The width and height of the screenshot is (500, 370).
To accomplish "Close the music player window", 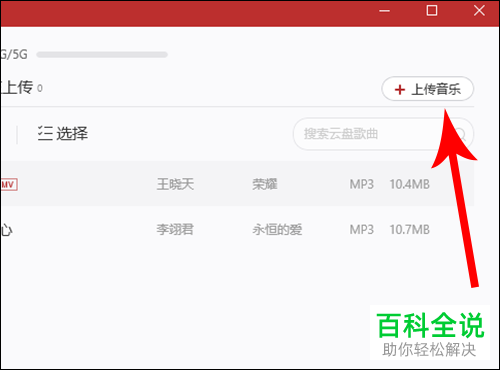I will (479, 11).
